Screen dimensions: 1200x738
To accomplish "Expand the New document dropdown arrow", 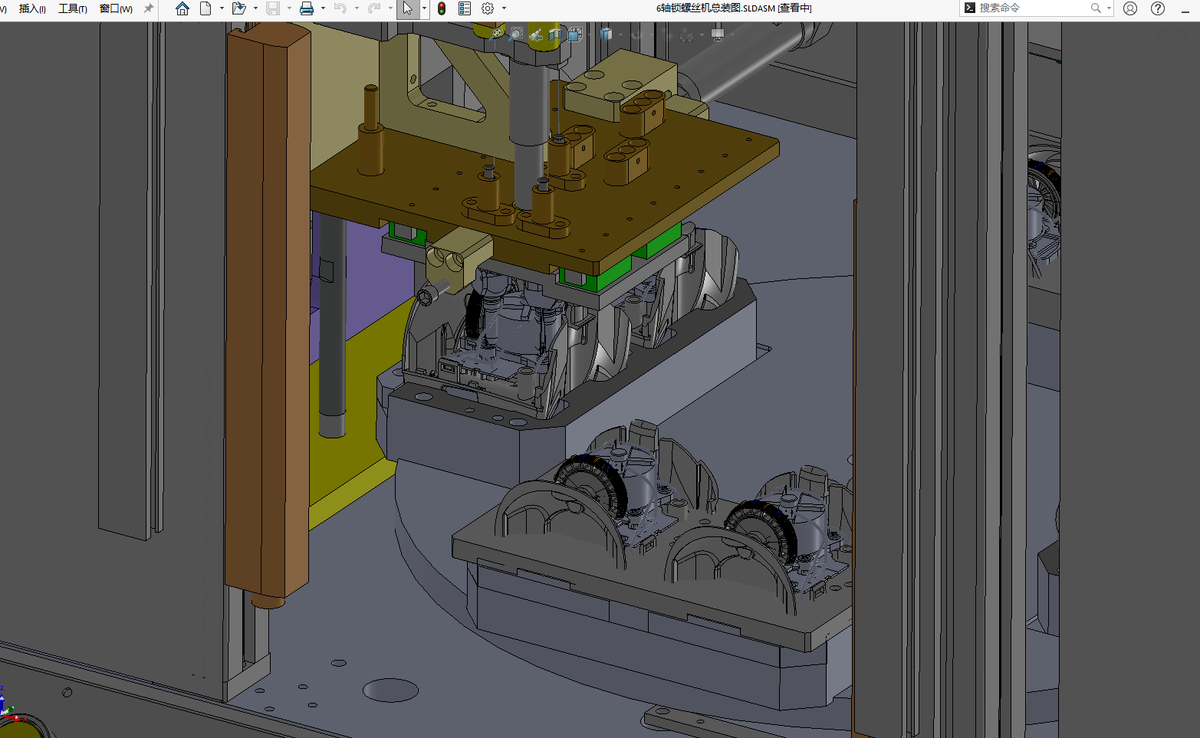I will click(x=221, y=8).
